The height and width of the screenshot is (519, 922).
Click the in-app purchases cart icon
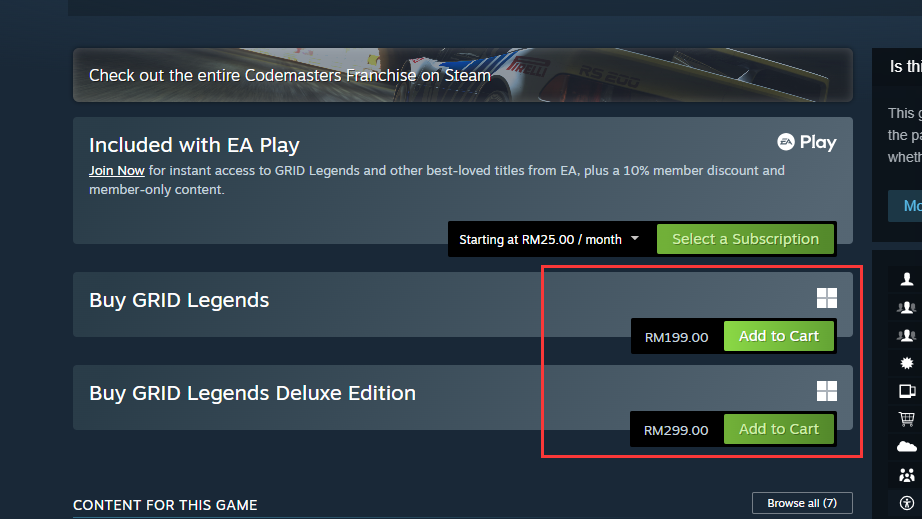coord(907,419)
